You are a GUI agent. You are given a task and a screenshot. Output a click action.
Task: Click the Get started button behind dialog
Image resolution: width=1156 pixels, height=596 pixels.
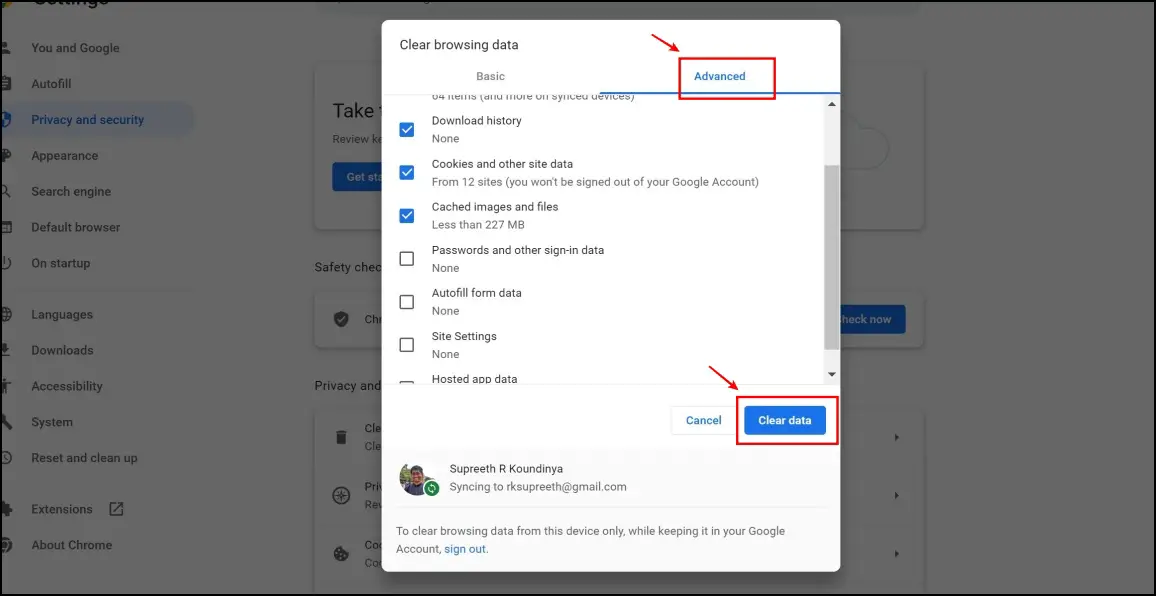[x=357, y=177]
